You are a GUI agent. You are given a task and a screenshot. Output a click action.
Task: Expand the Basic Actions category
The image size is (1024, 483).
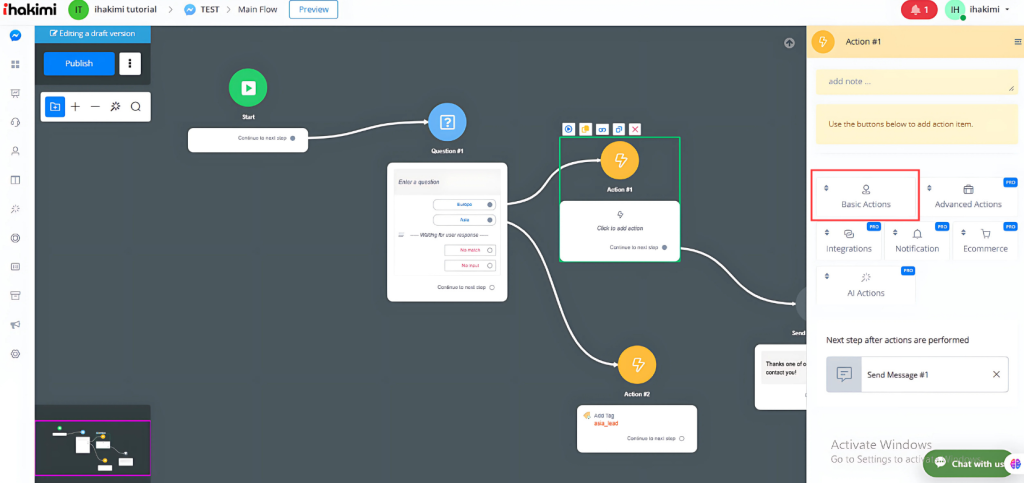coord(865,196)
